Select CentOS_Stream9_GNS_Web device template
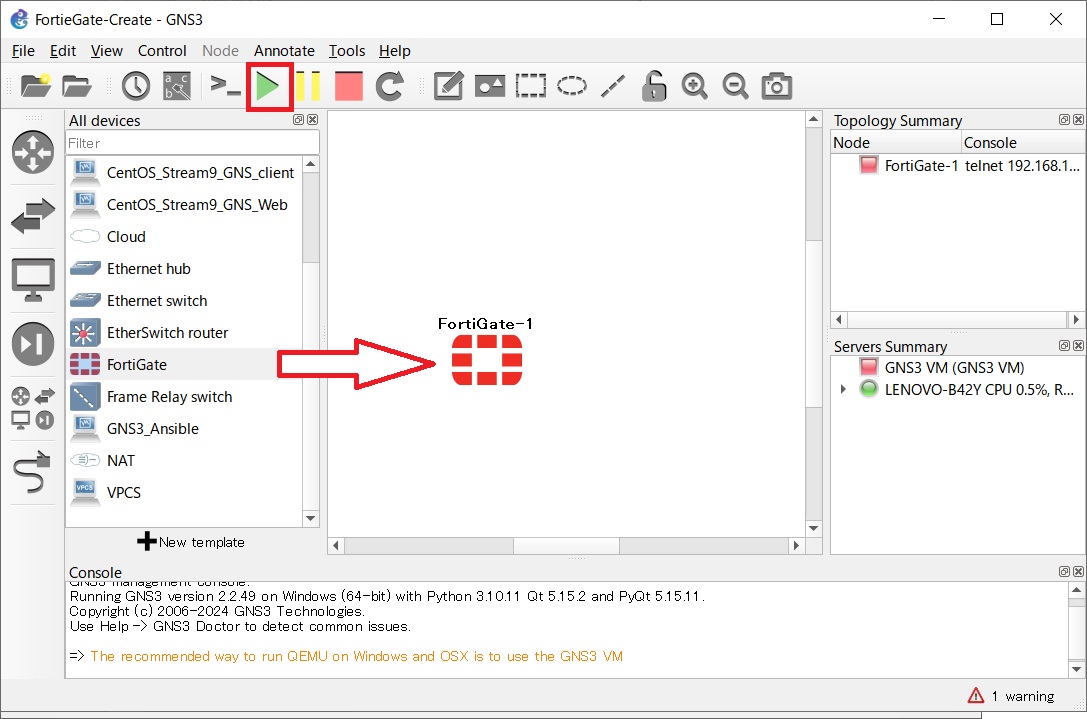Viewport: 1087px width, 719px height. (184, 205)
